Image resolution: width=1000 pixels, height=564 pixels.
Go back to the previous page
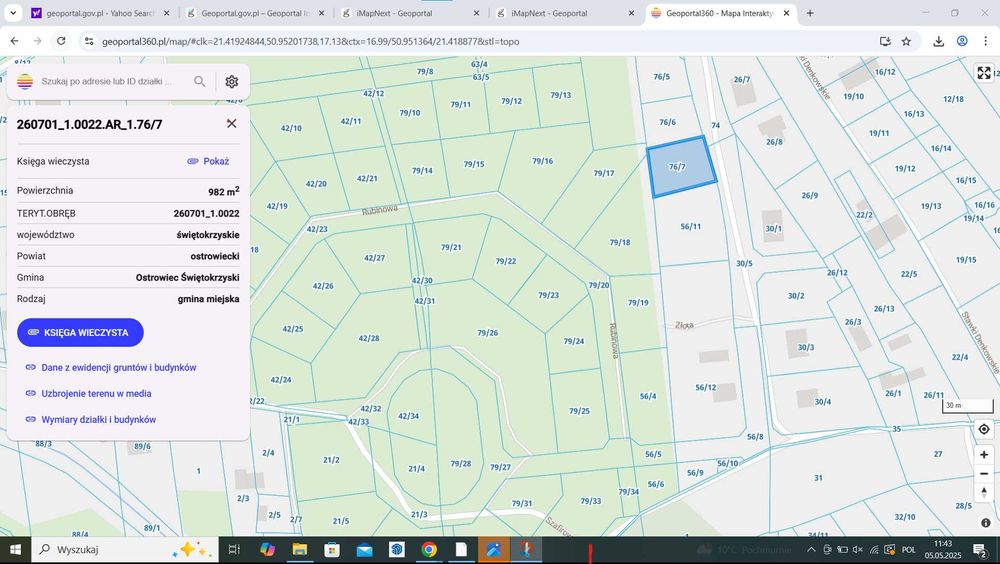[x=14, y=41]
